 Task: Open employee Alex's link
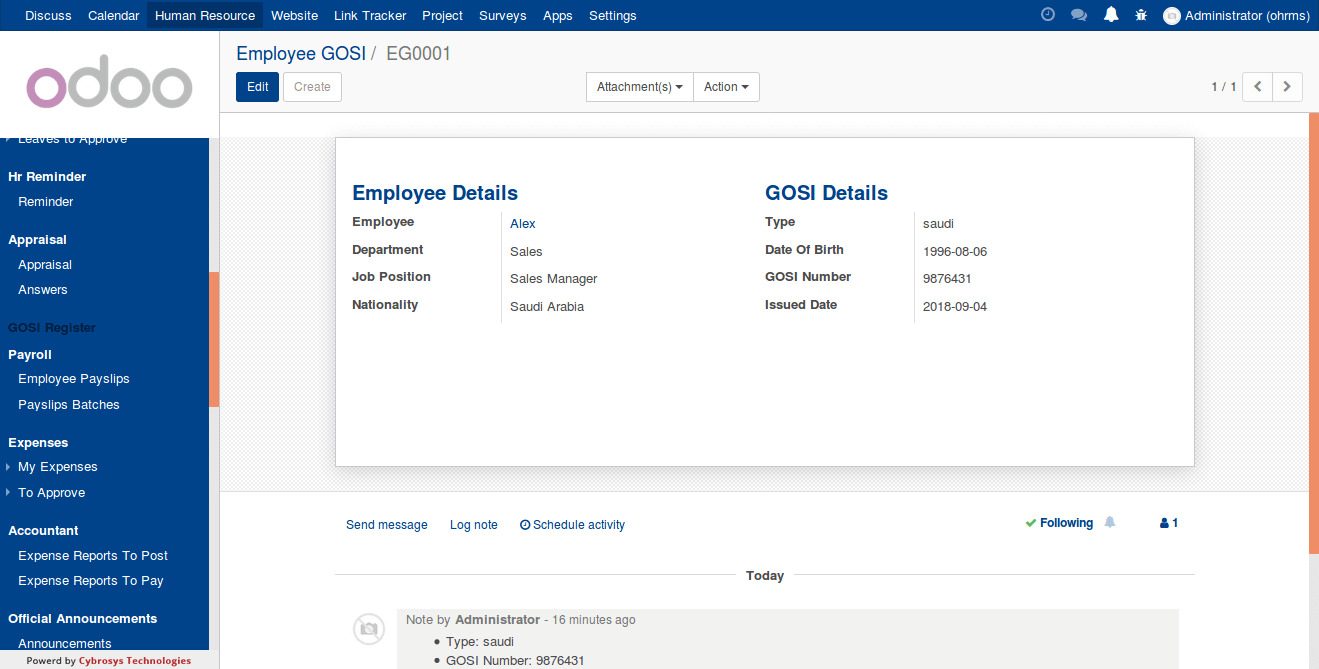click(x=523, y=224)
